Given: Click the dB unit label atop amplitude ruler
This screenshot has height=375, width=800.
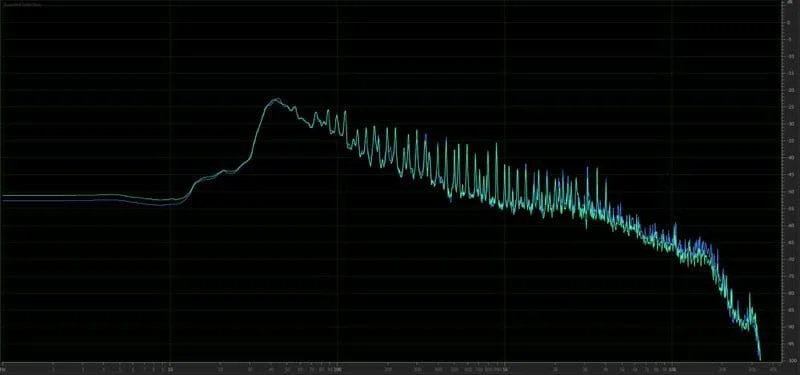Looking at the screenshot, I should pos(790,3).
